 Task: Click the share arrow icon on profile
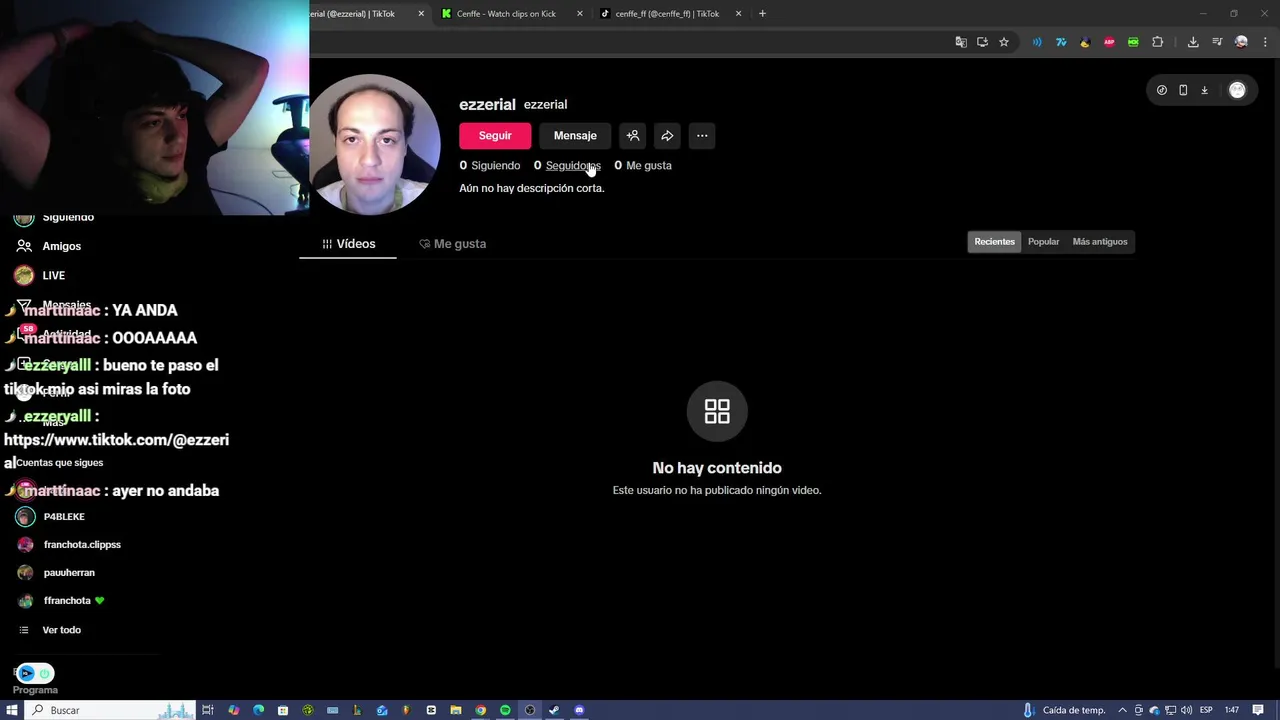click(x=667, y=136)
